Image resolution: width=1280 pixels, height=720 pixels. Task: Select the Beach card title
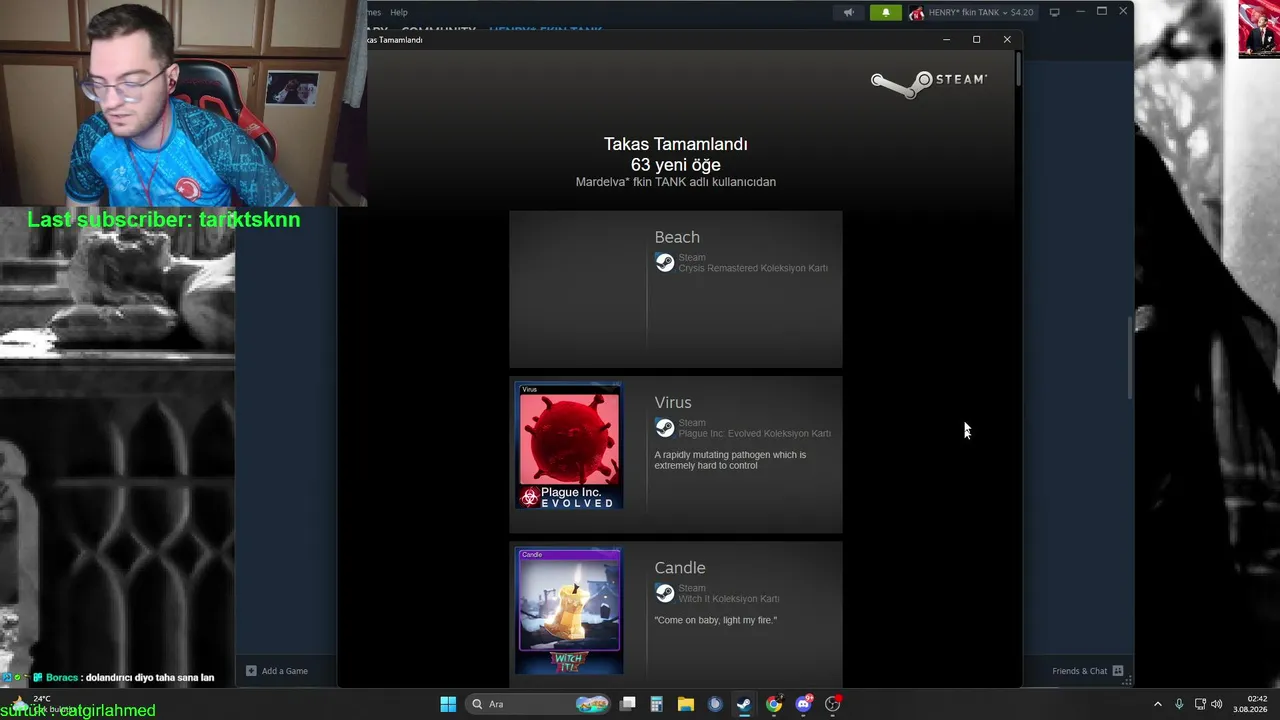(677, 237)
